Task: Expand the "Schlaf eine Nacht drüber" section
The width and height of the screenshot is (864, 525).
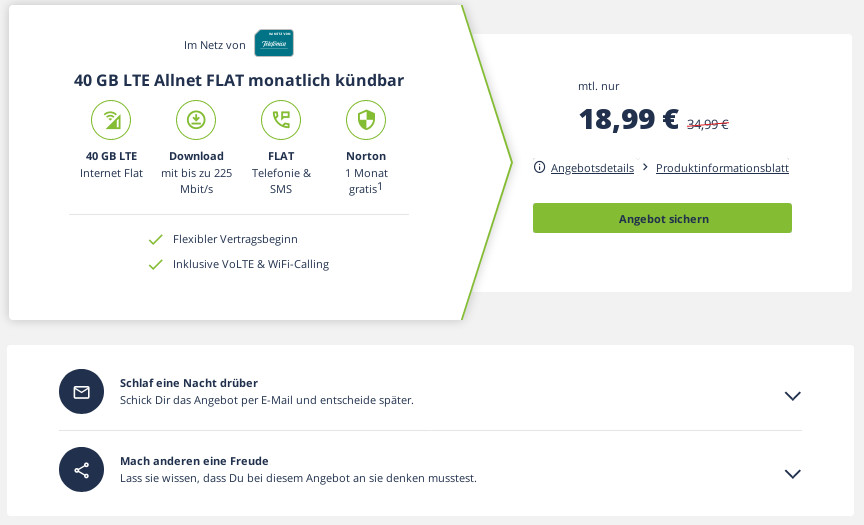Action: 793,396
